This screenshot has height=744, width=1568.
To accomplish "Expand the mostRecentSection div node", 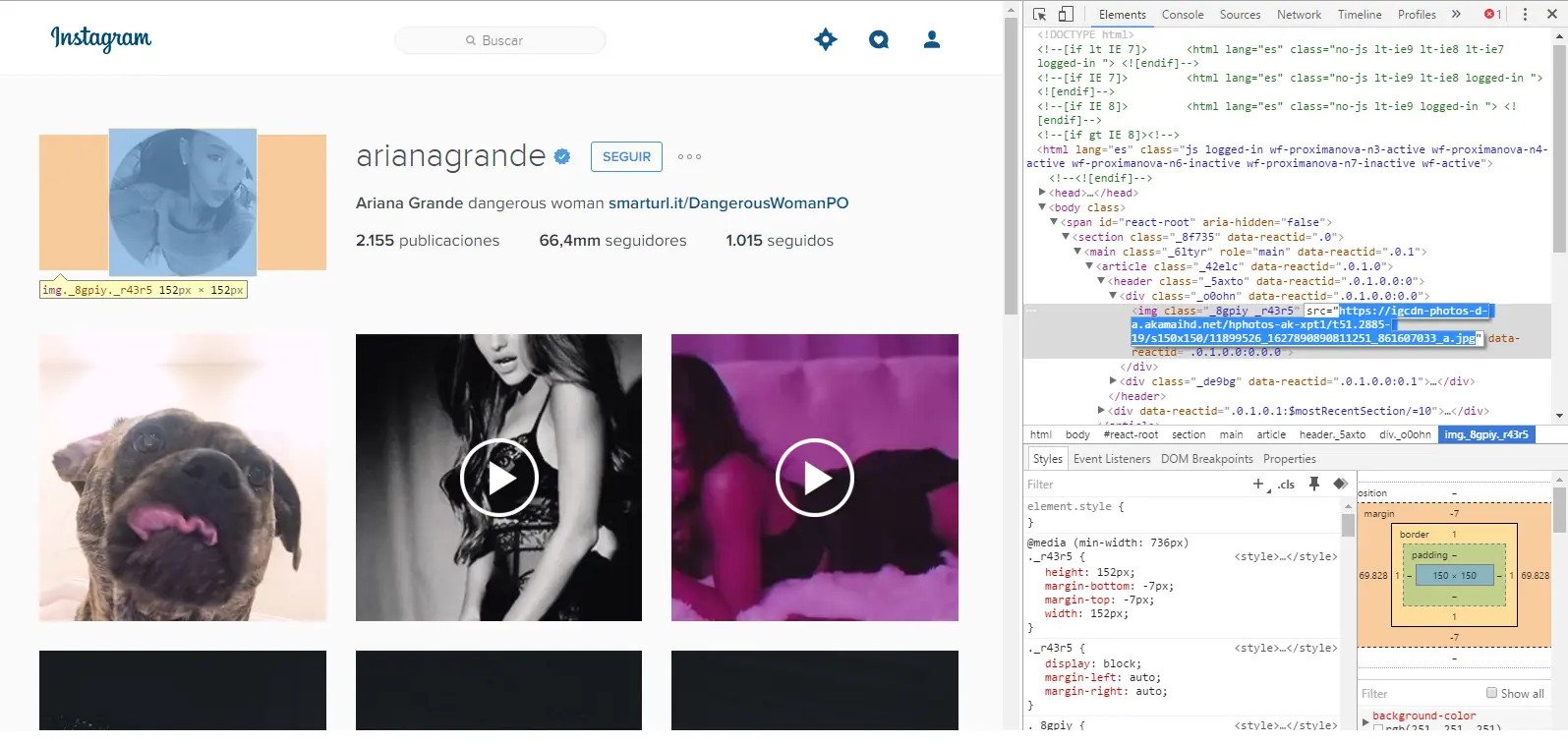I will [1101, 411].
